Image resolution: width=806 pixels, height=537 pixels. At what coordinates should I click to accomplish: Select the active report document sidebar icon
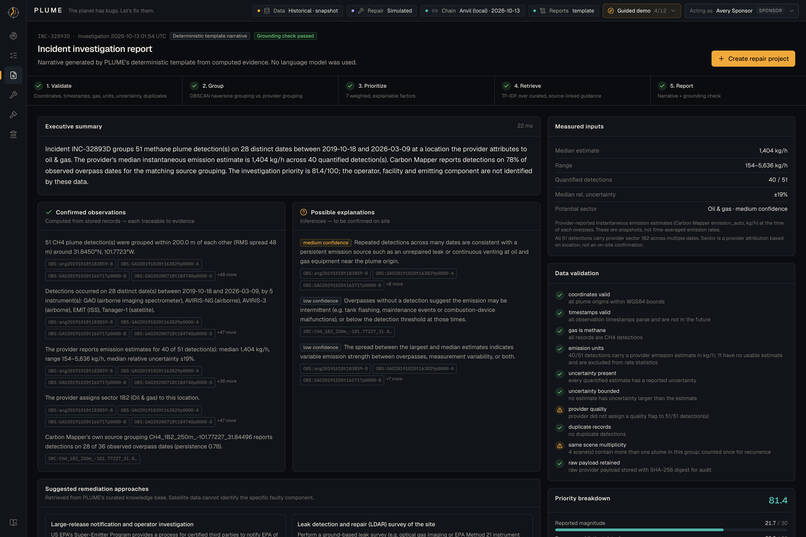tap(13, 76)
